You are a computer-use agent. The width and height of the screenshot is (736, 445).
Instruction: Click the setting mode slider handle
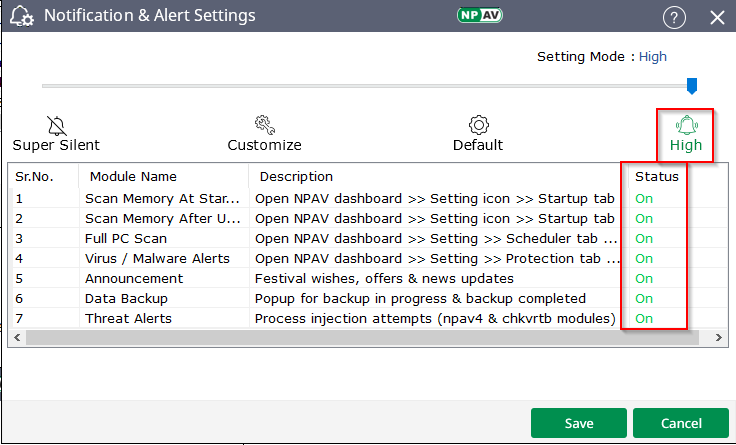tap(691, 86)
